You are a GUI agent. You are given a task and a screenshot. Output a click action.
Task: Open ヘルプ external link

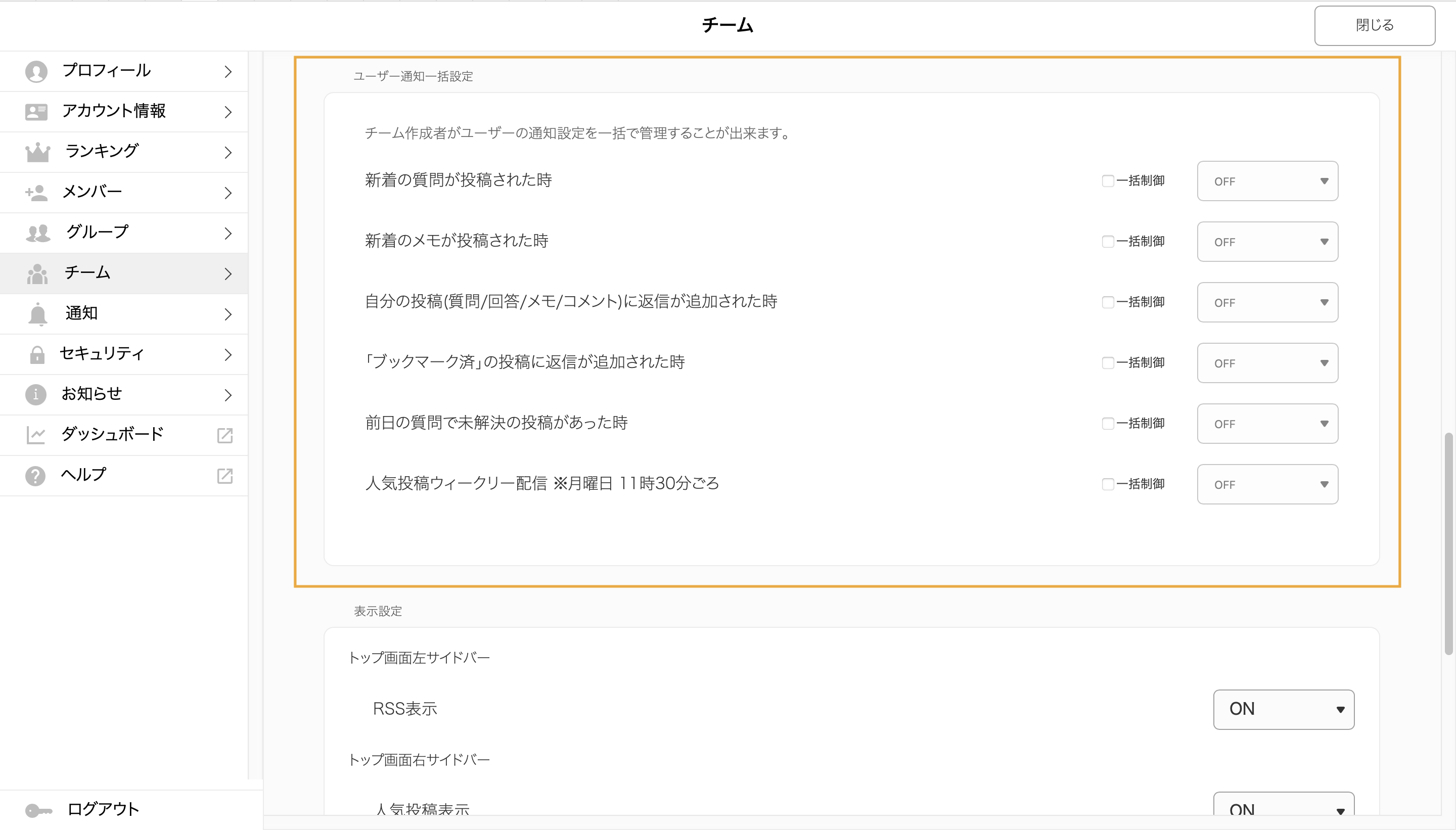[124, 476]
